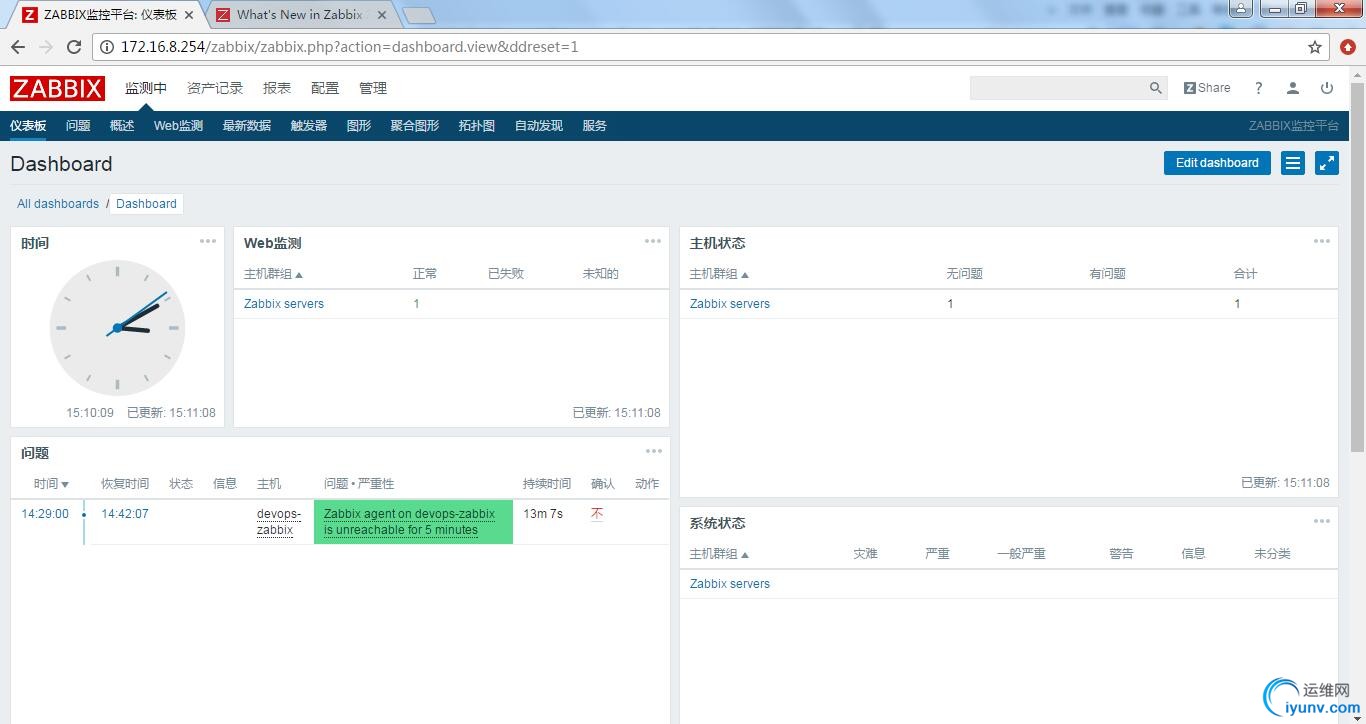This screenshot has height=724, width=1366.
Task: Open problem time 14:29:00 link
Action: click(45, 514)
